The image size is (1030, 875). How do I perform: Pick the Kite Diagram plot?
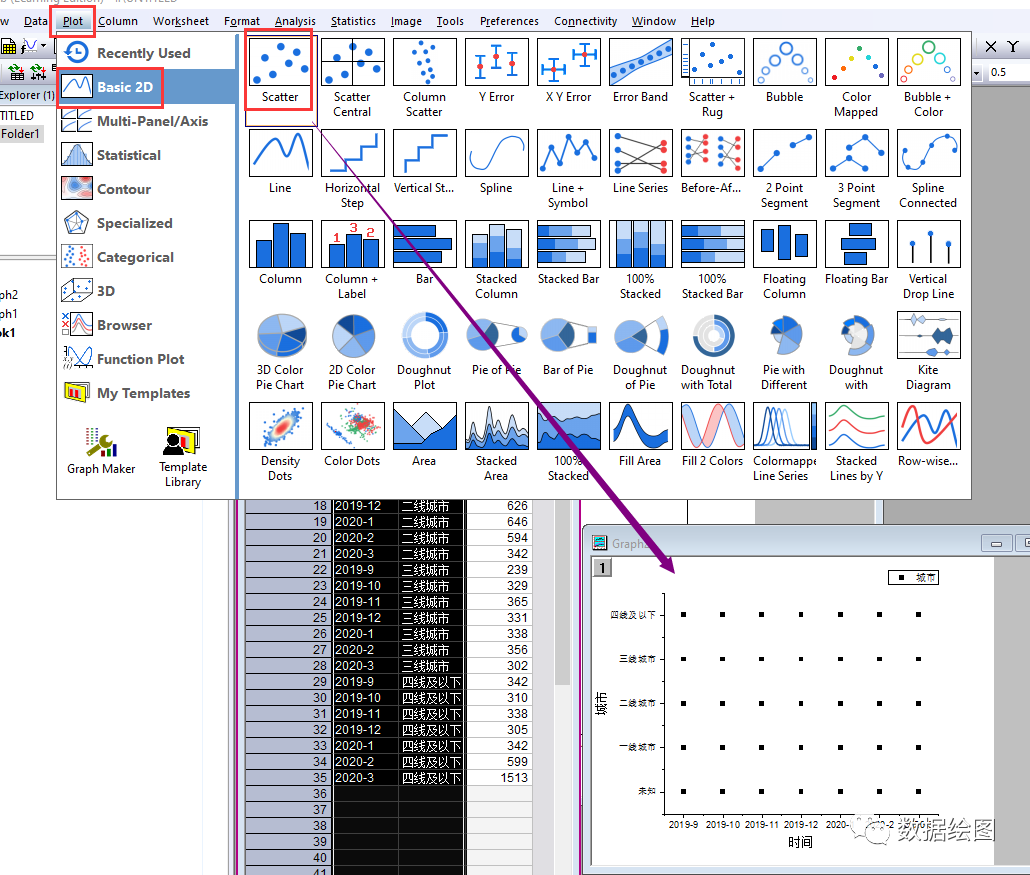pos(929,351)
